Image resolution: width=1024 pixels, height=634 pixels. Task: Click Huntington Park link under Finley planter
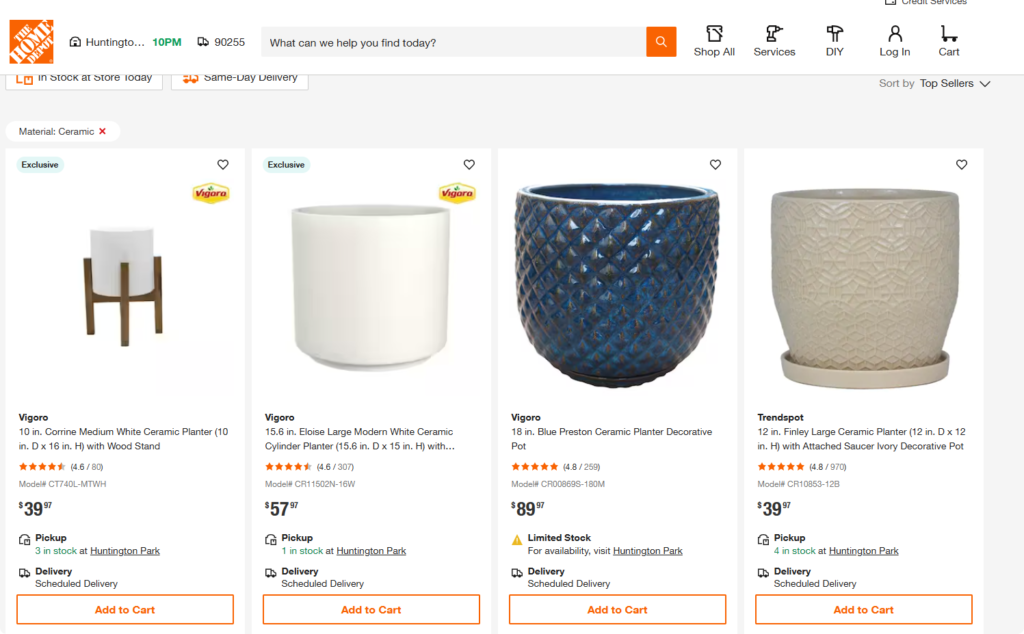[863, 551]
